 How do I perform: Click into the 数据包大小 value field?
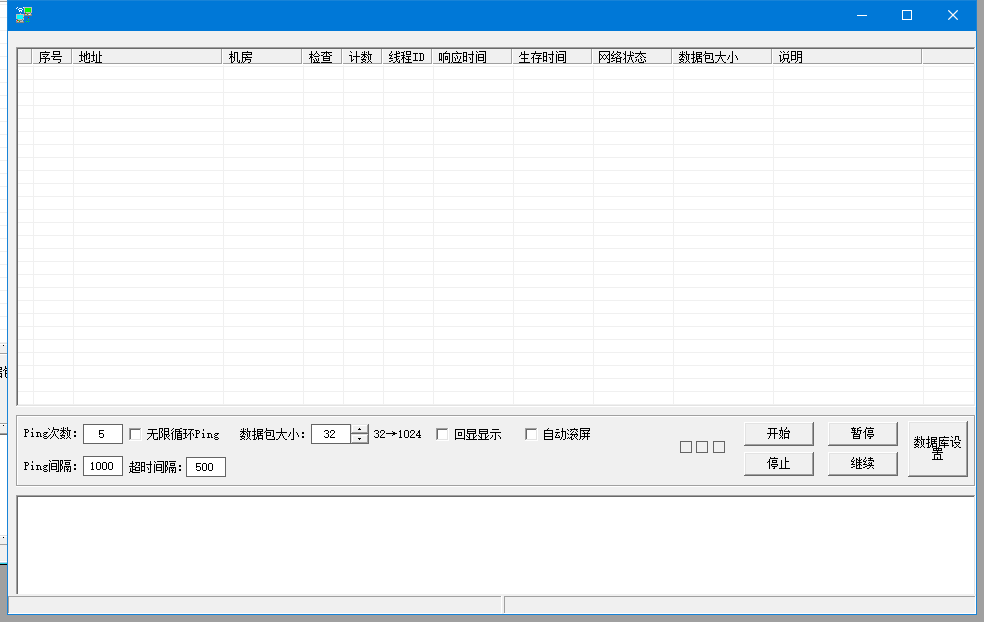point(331,434)
